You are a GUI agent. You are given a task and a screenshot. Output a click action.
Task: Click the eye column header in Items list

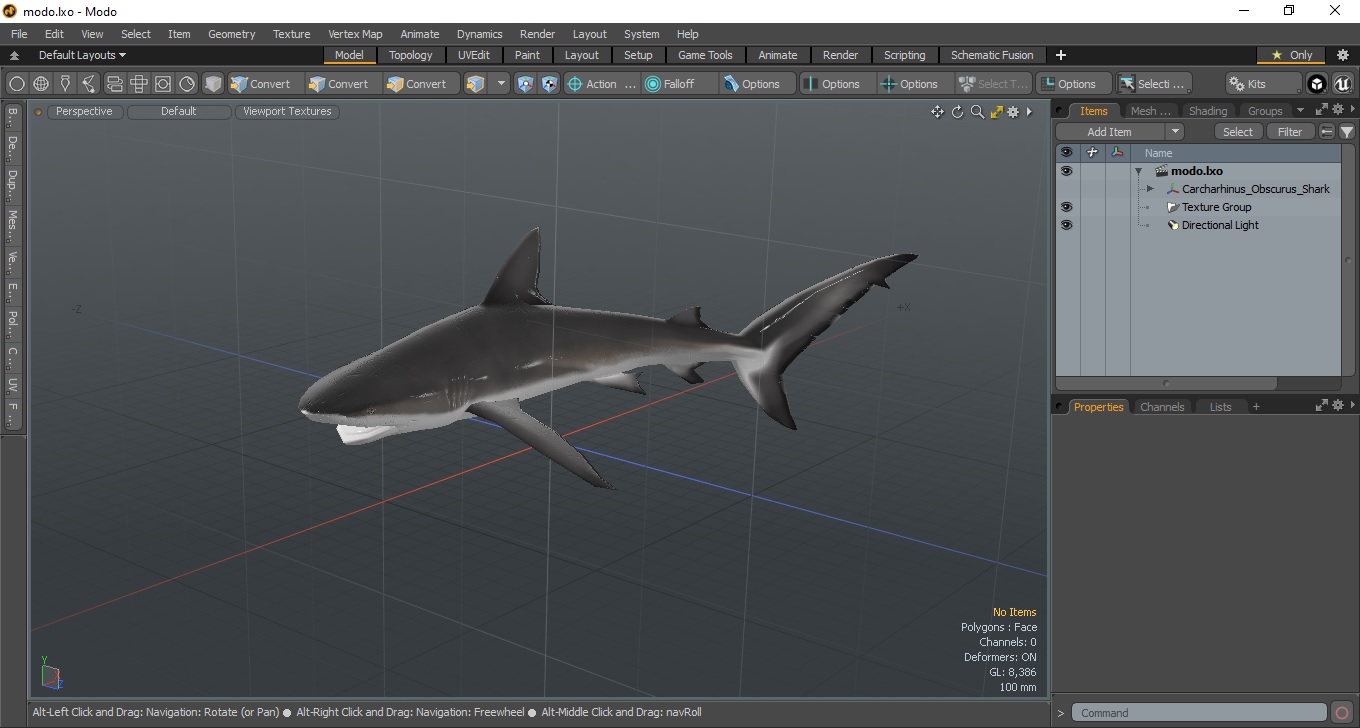click(1066, 153)
